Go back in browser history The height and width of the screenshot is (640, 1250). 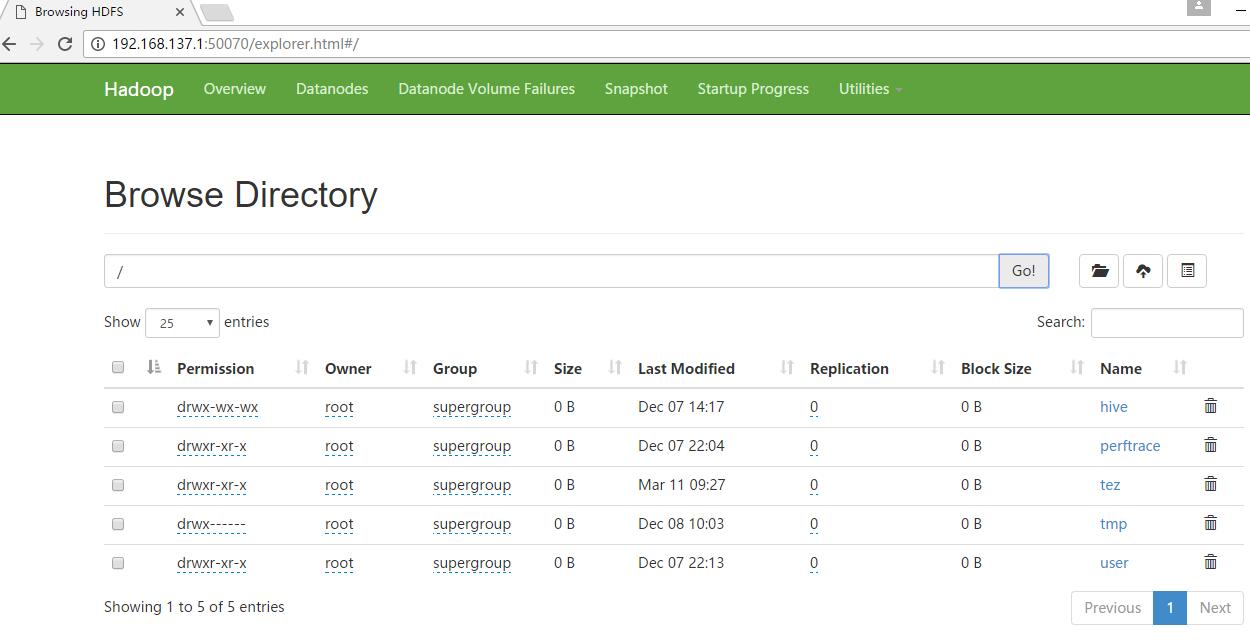click(10, 44)
